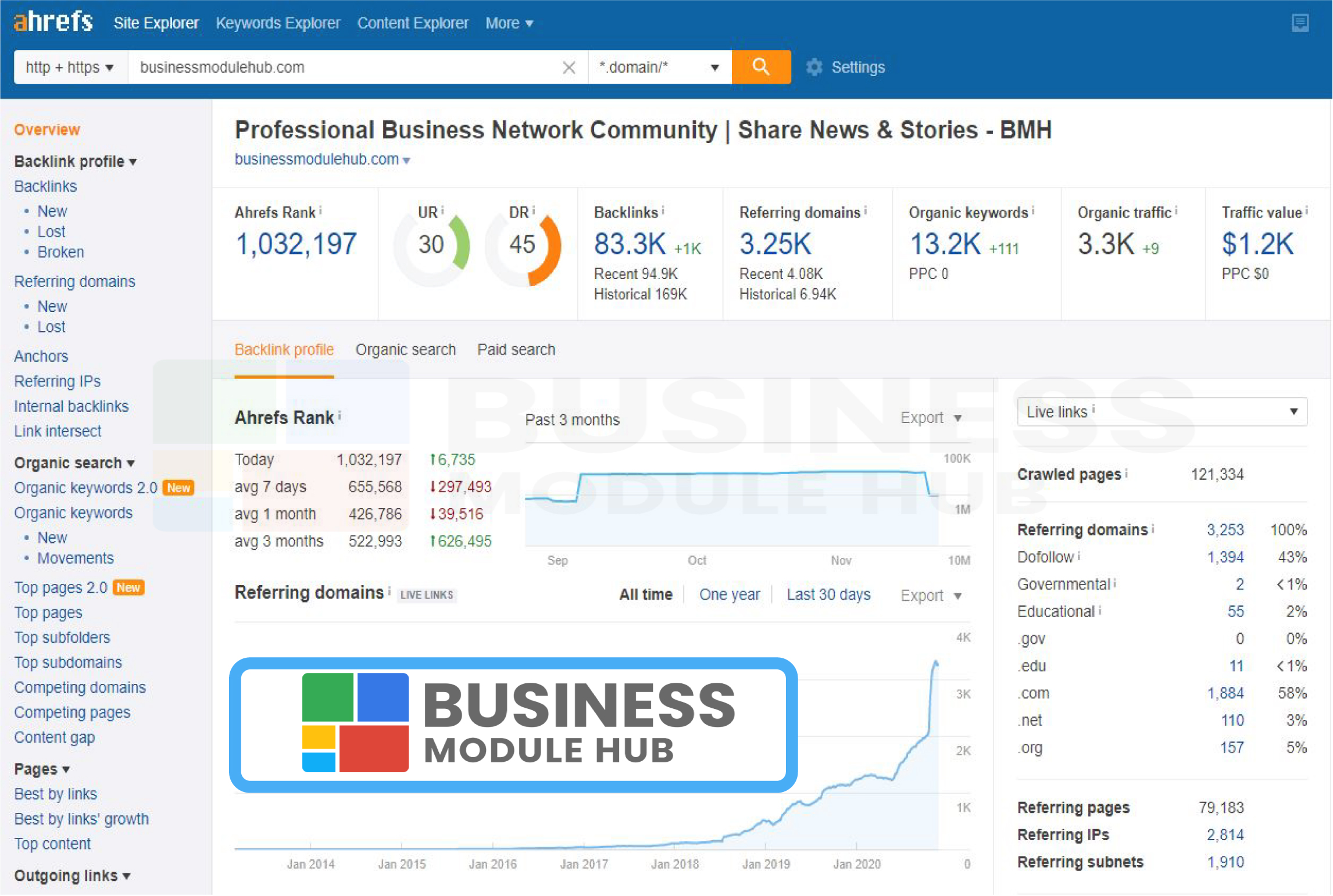Select All time view for Referring domains
1333x896 pixels.
click(x=645, y=594)
